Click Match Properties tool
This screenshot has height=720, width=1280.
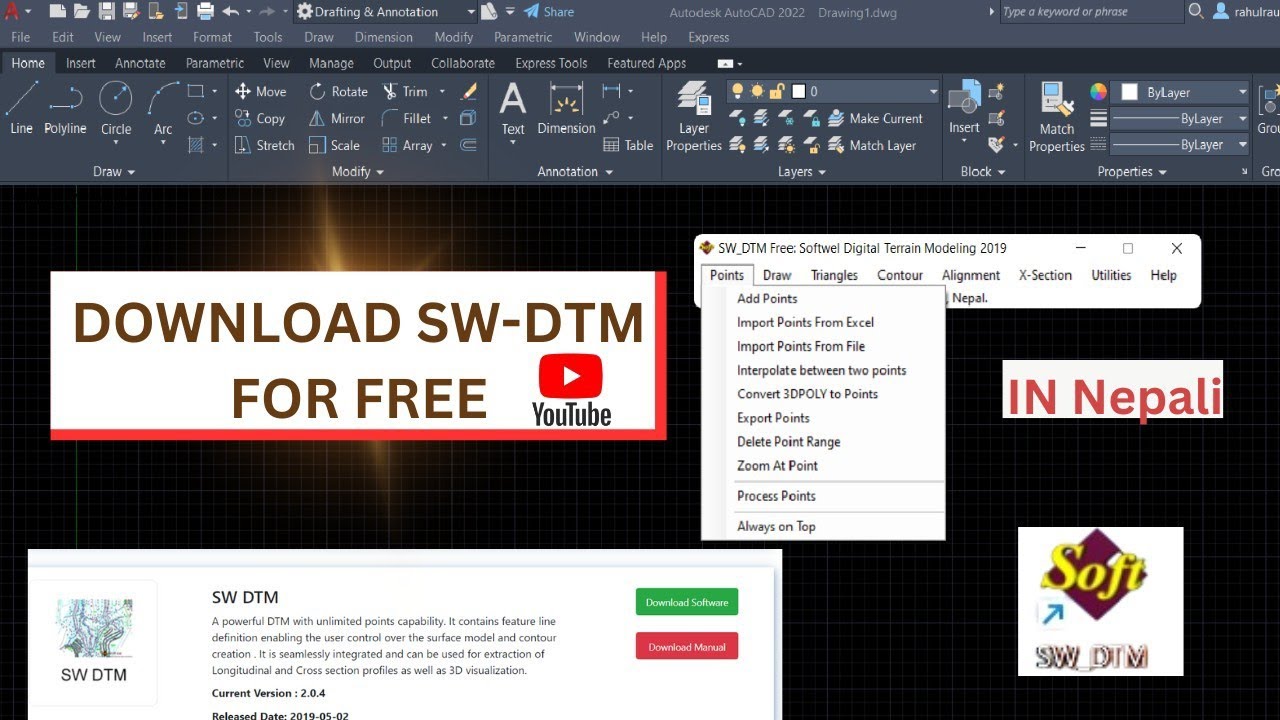[1057, 117]
